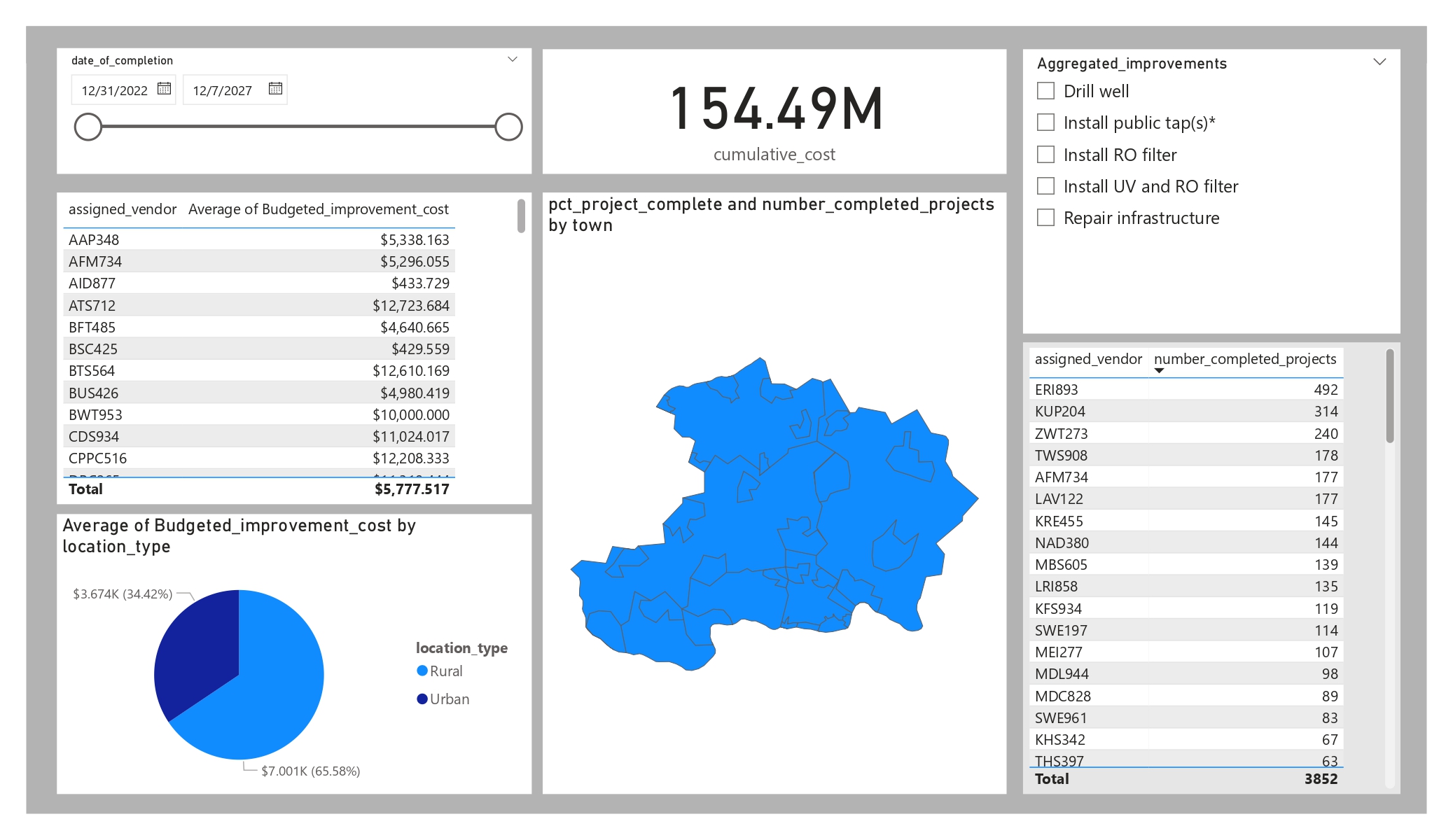
Task: Select the BTS564 vendor row
Action: (259, 370)
